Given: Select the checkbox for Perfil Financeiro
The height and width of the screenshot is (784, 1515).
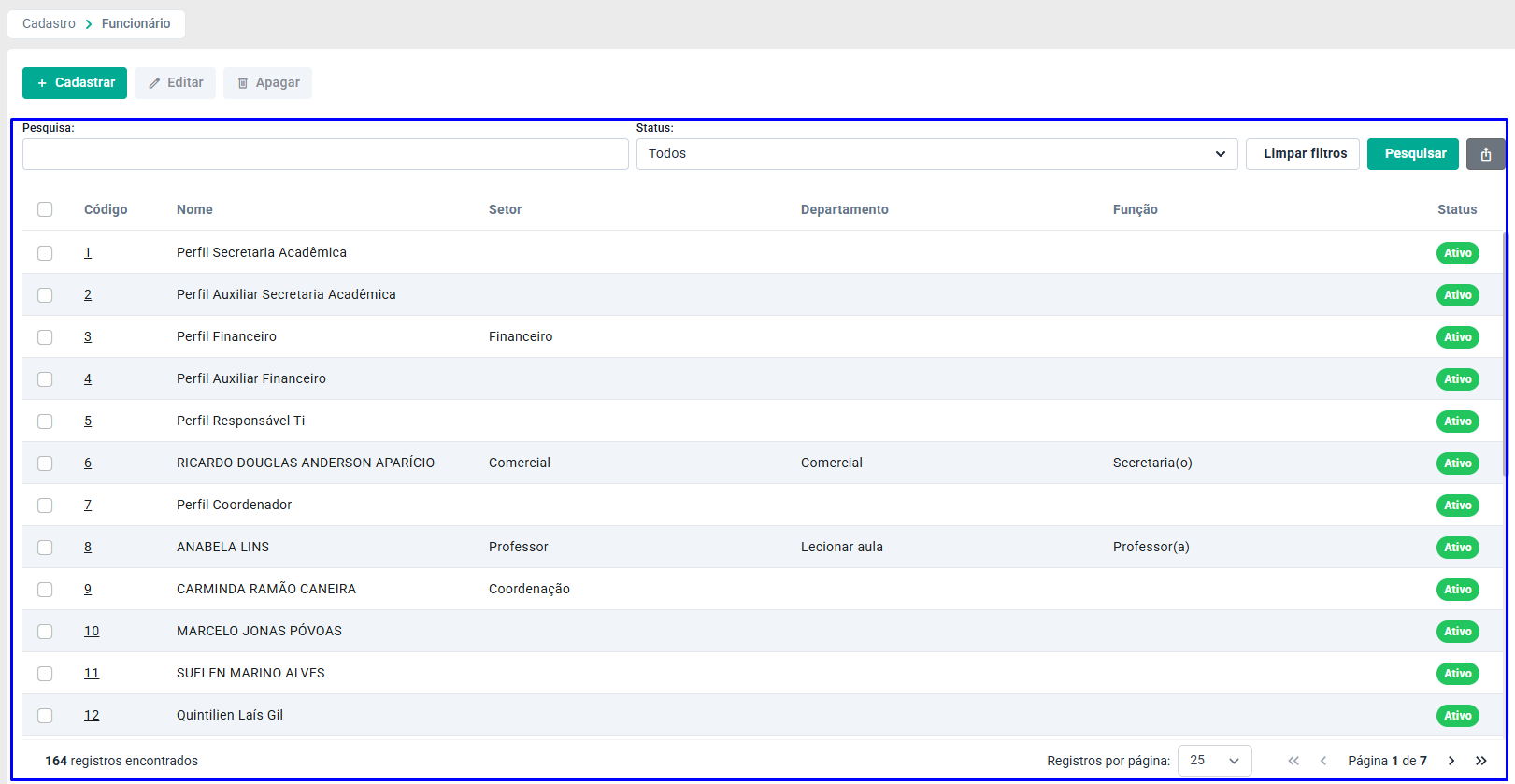Looking at the screenshot, I should (45, 337).
